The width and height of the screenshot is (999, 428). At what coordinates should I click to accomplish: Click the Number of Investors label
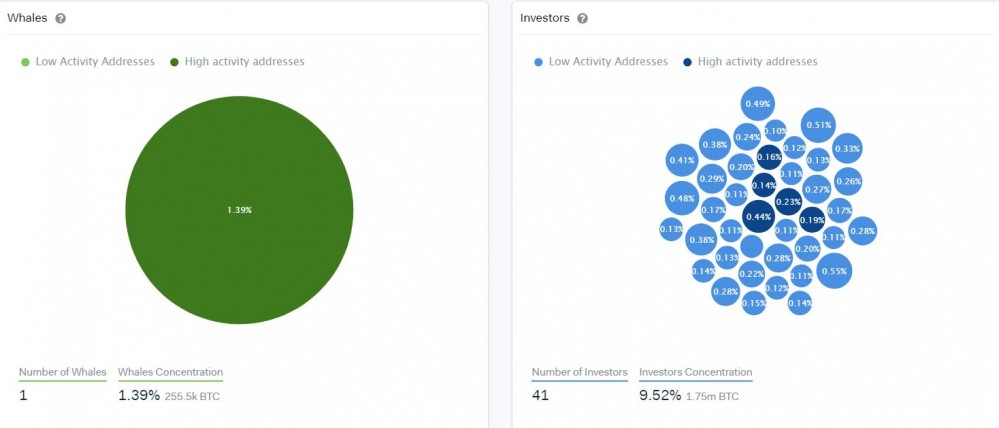point(579,372)
